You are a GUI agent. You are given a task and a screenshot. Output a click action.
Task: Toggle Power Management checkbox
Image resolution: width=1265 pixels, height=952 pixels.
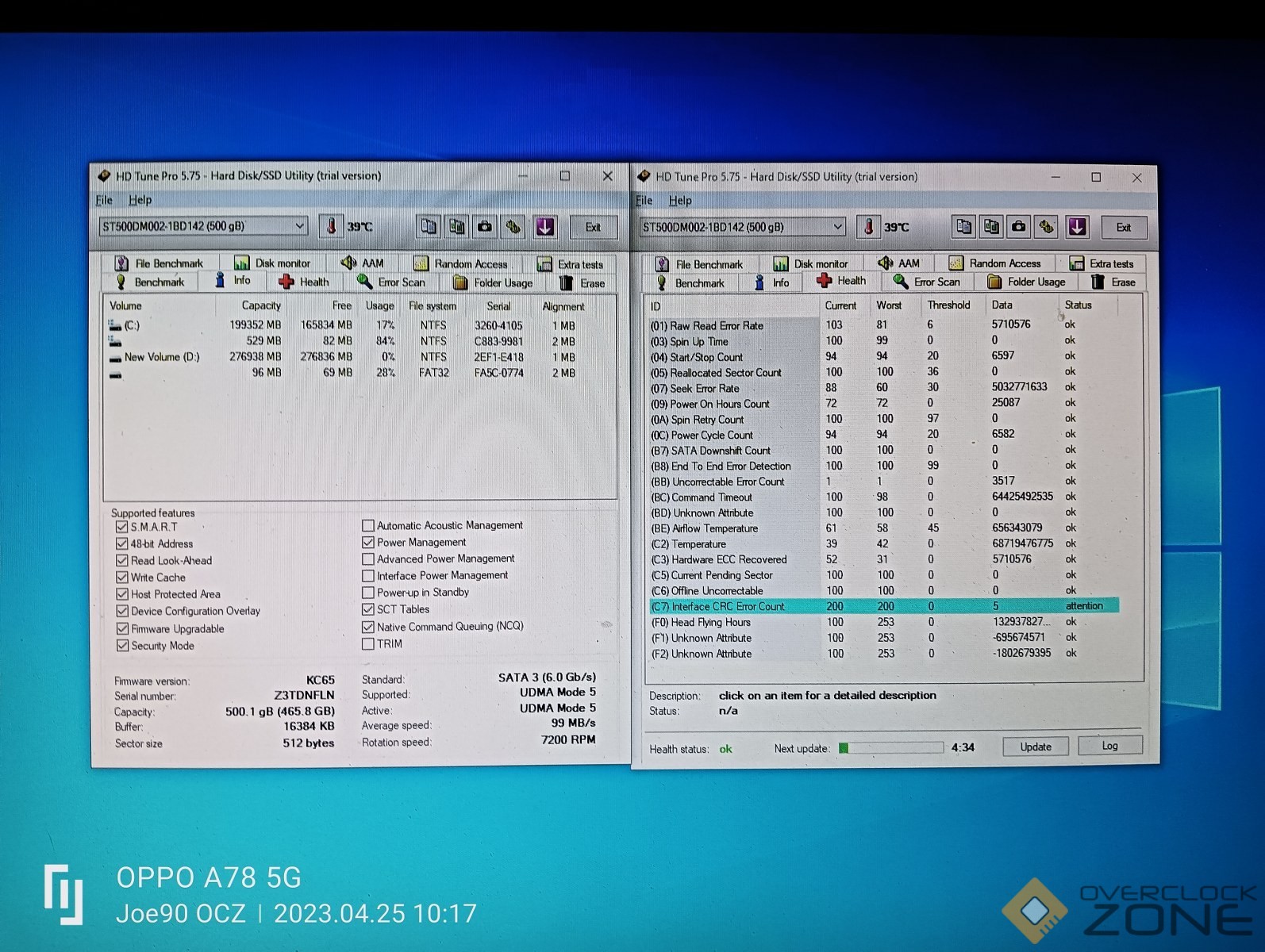click(367, 543)
